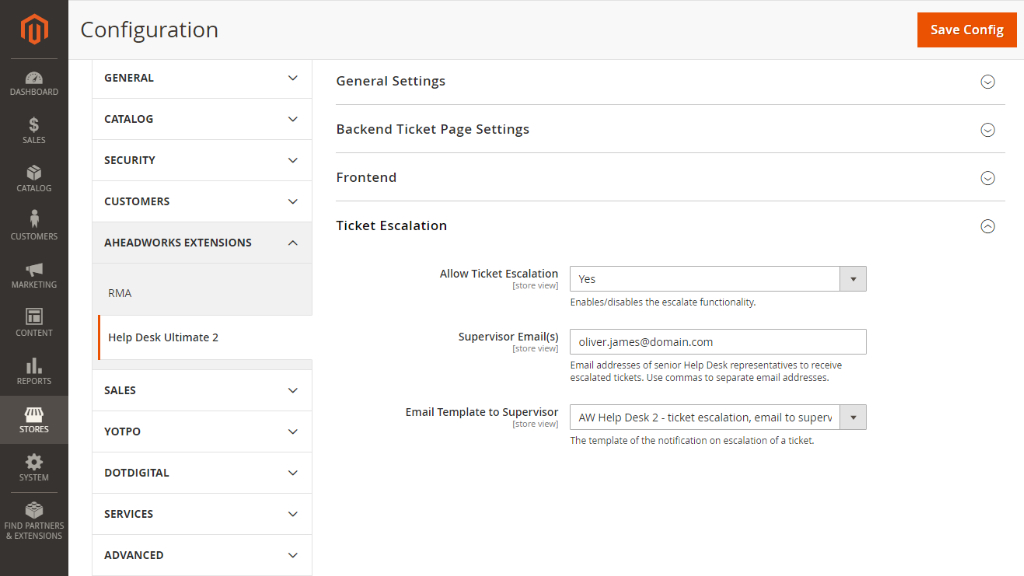This screenshot has width=1024, height=576.
Task: Click the Allow Ticket Escalation label
Action: coord(499,274)
